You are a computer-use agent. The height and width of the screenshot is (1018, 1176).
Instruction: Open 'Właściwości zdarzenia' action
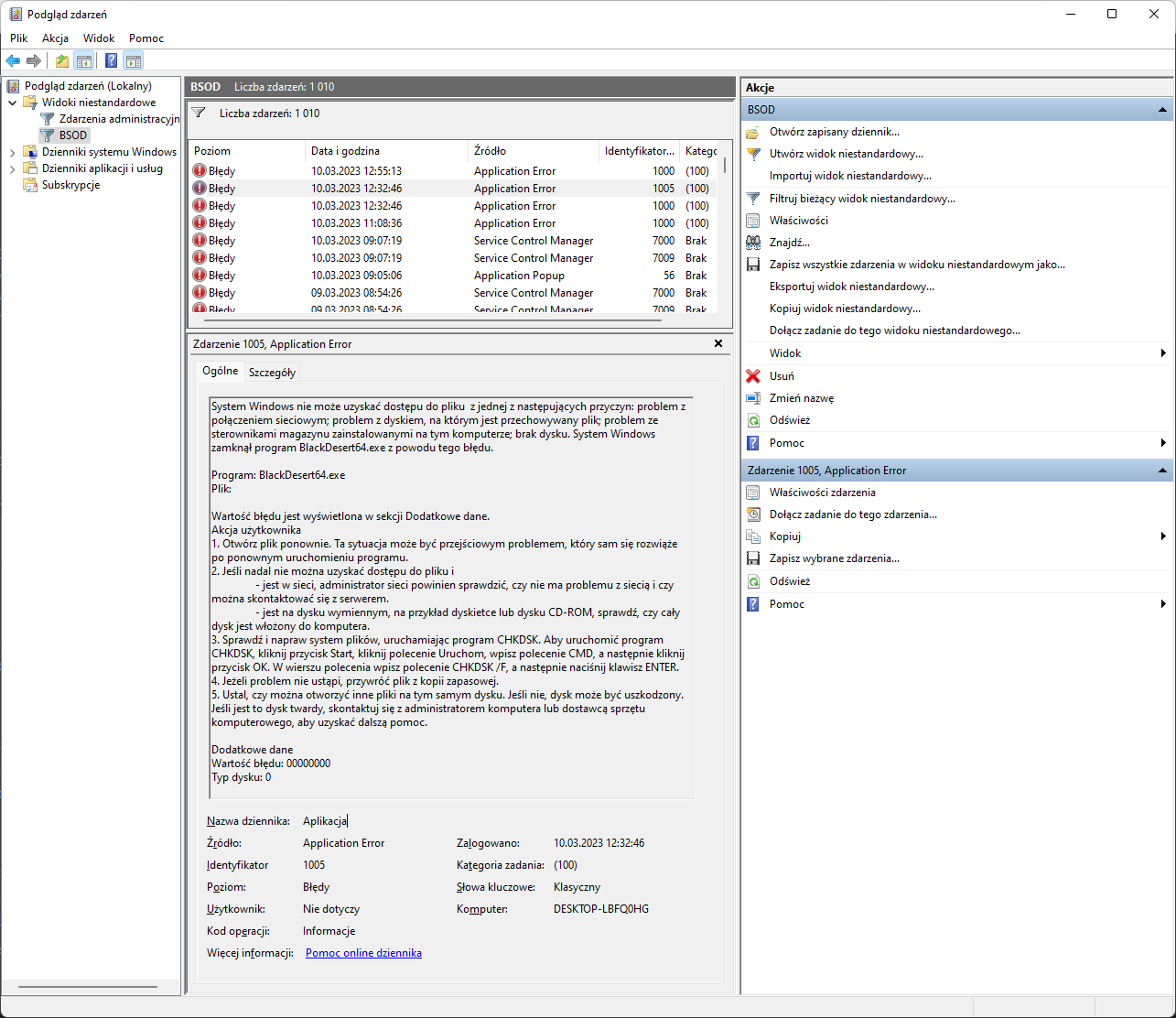(822, 493)
